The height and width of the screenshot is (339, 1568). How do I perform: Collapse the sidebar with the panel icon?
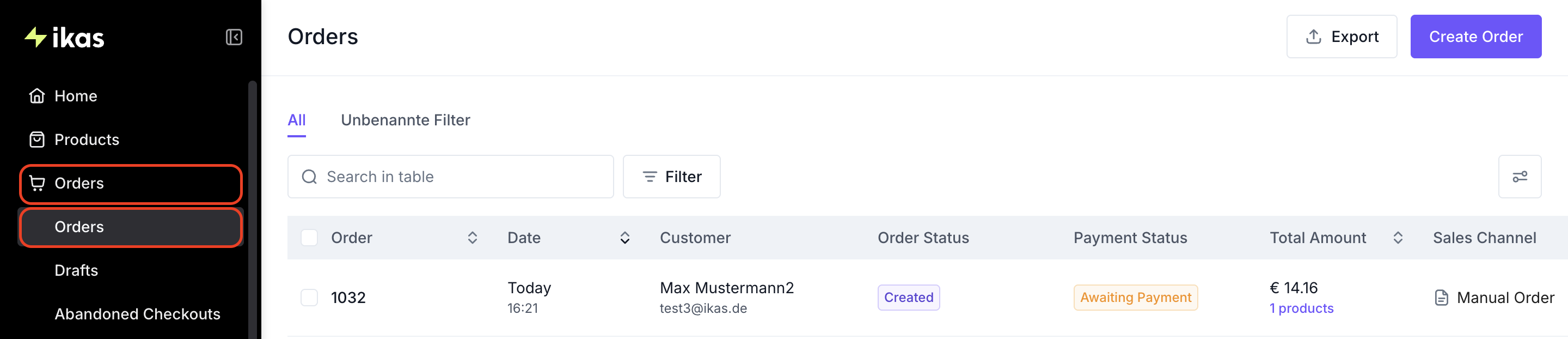234,37
